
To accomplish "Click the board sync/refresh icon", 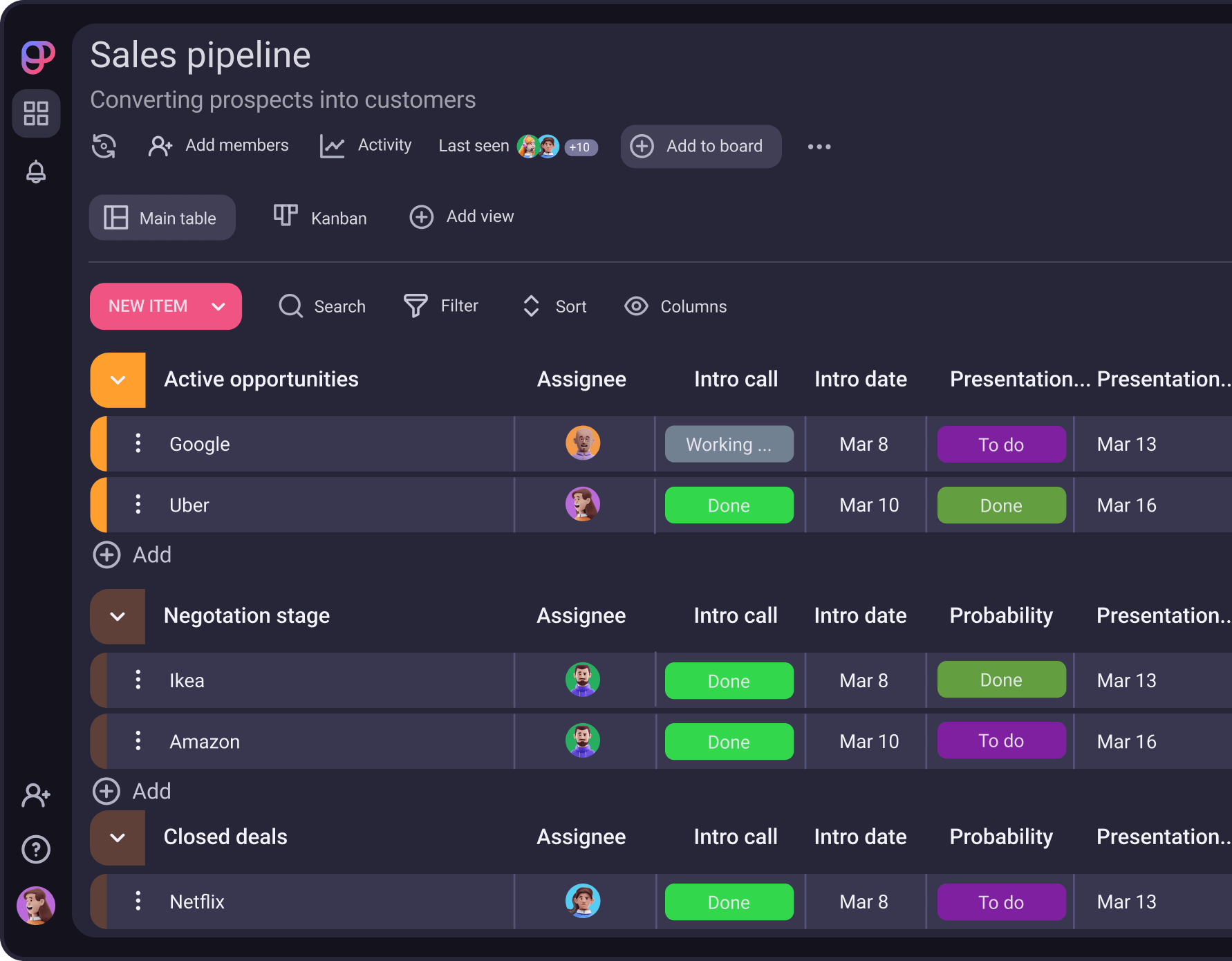I will (104, 146).
